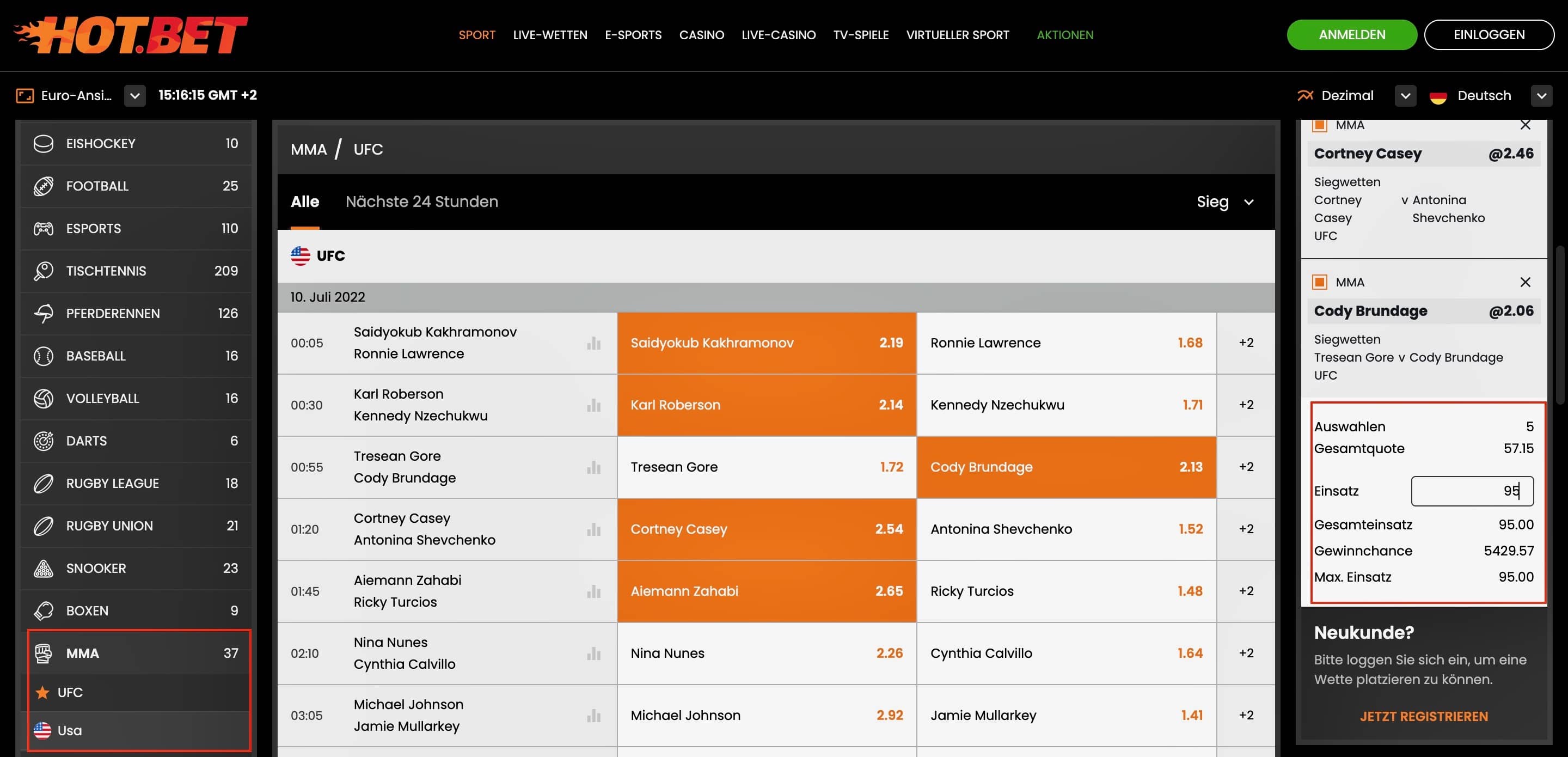The image size is (1568, 757).
Task: Open the Sport menu item
Action: click(476, 35)
